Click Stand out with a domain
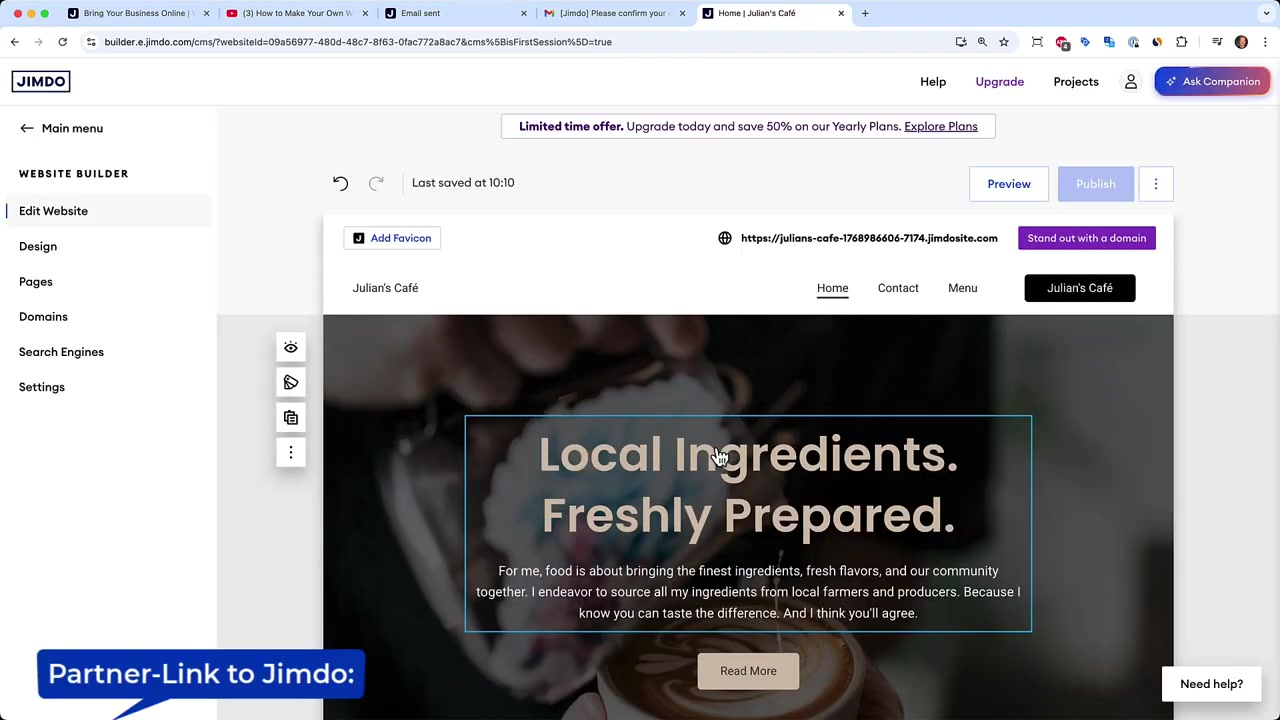 1087,238
